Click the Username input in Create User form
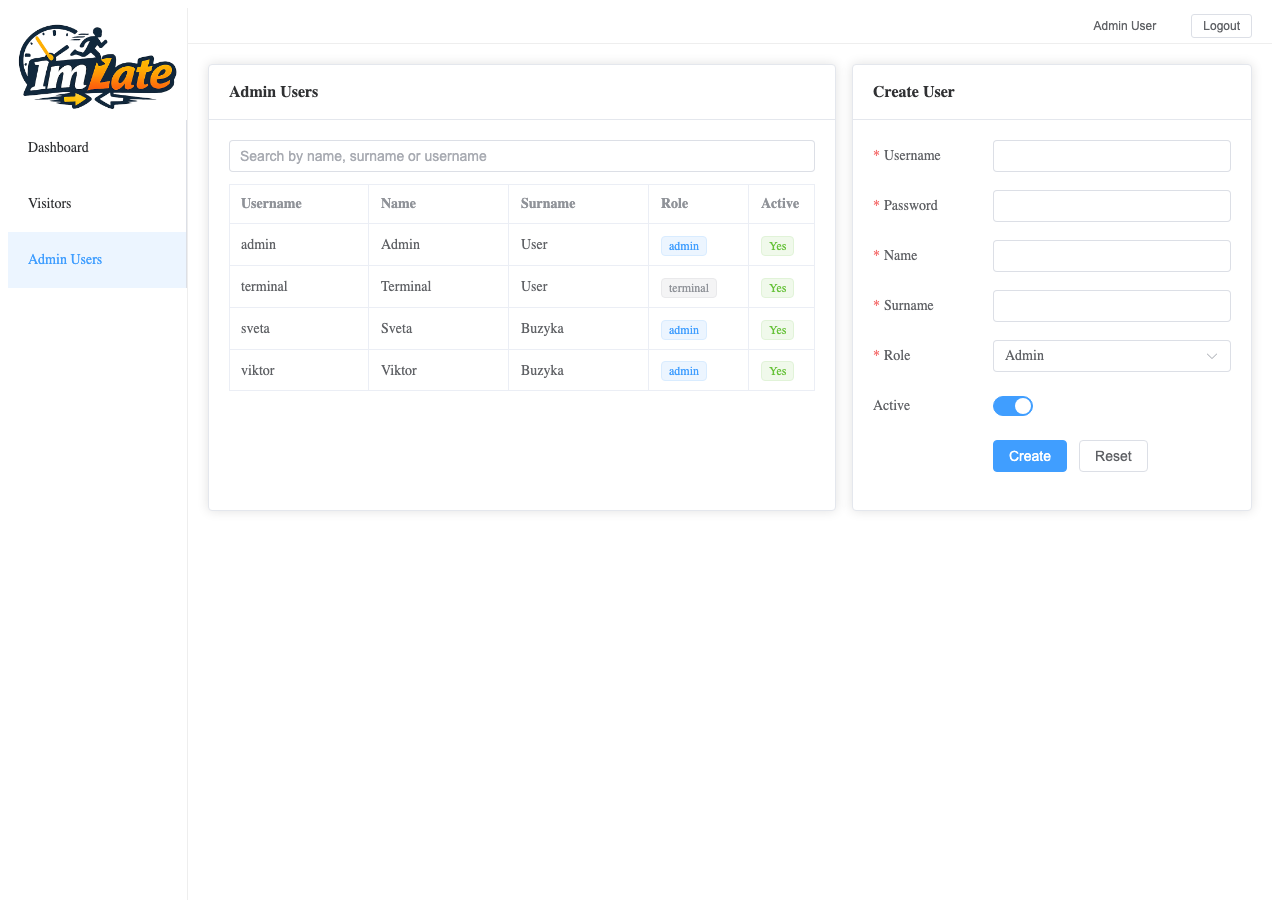This screenshot has width=1280, height=900. pos(1111,155)
